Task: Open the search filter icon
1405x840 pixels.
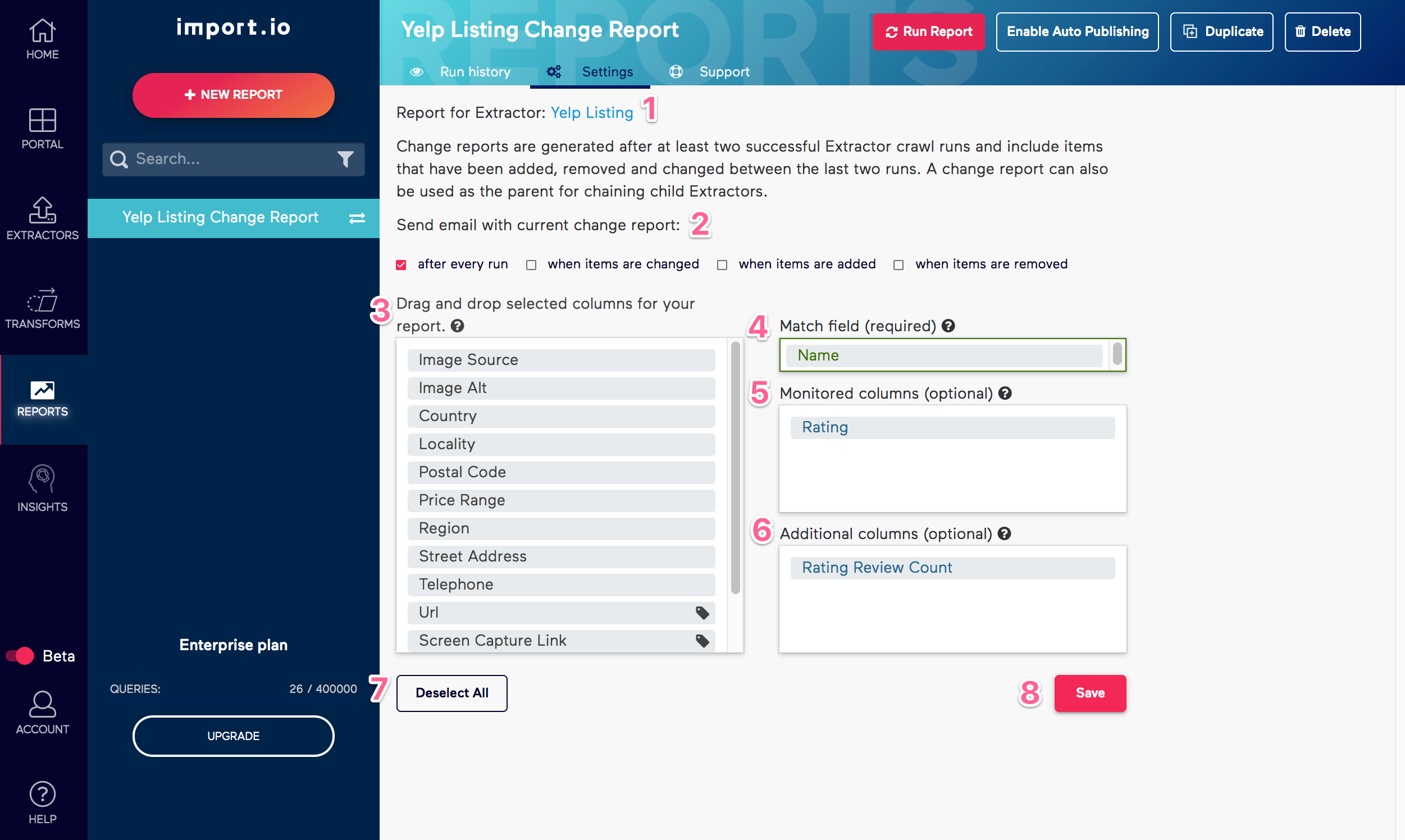Action: click(x=346, y=159)
